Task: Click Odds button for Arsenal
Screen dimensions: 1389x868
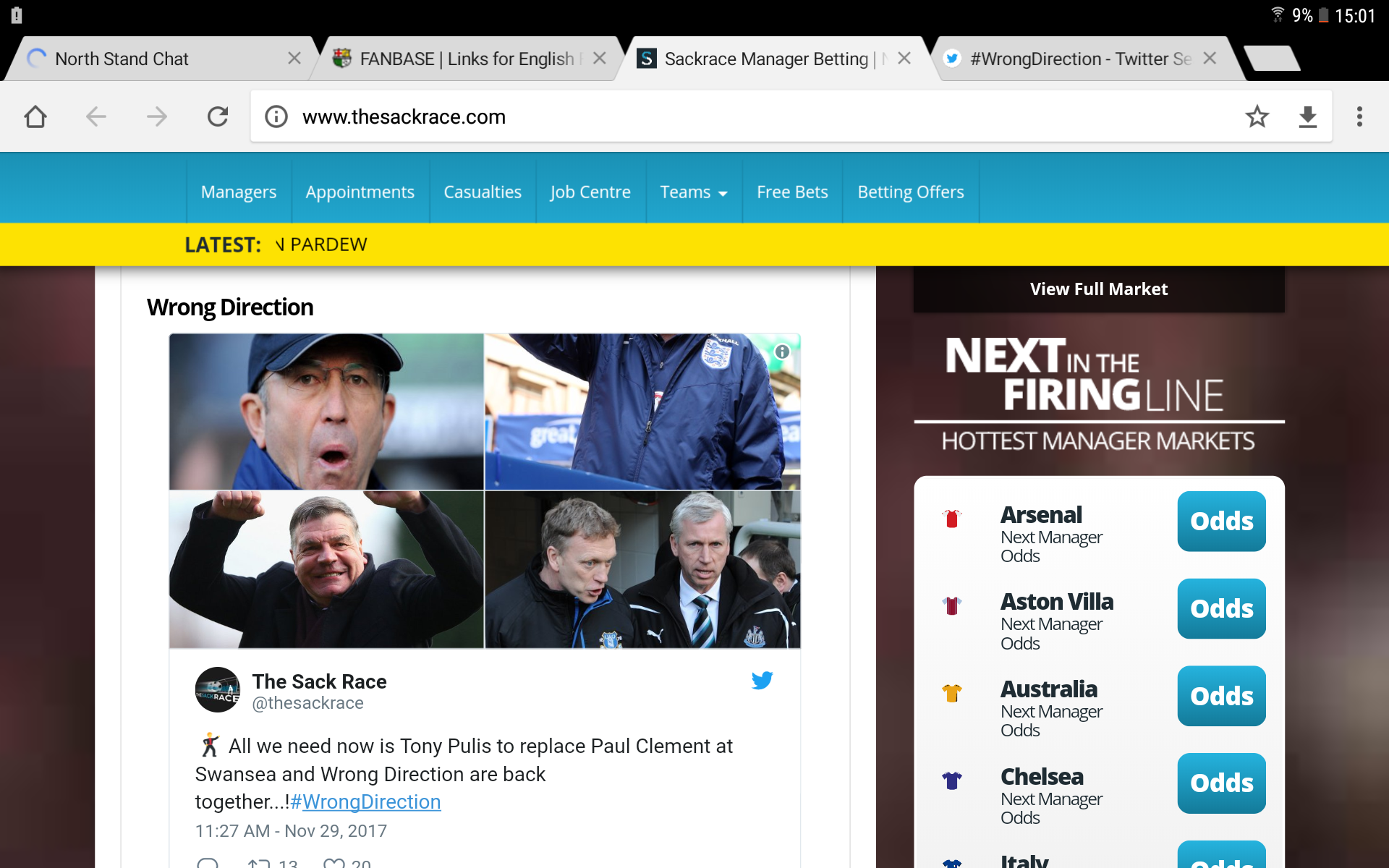Action: point(1221,521)
